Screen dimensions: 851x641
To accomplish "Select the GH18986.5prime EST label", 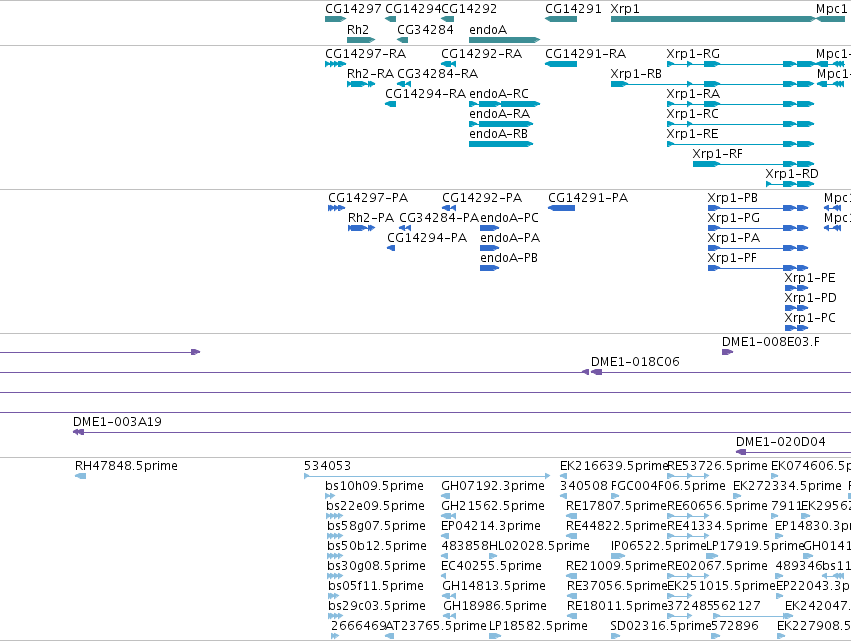I will [494, 607].
